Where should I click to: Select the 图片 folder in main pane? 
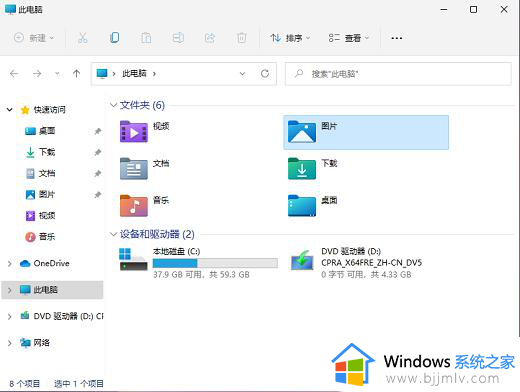pos(366,132)
